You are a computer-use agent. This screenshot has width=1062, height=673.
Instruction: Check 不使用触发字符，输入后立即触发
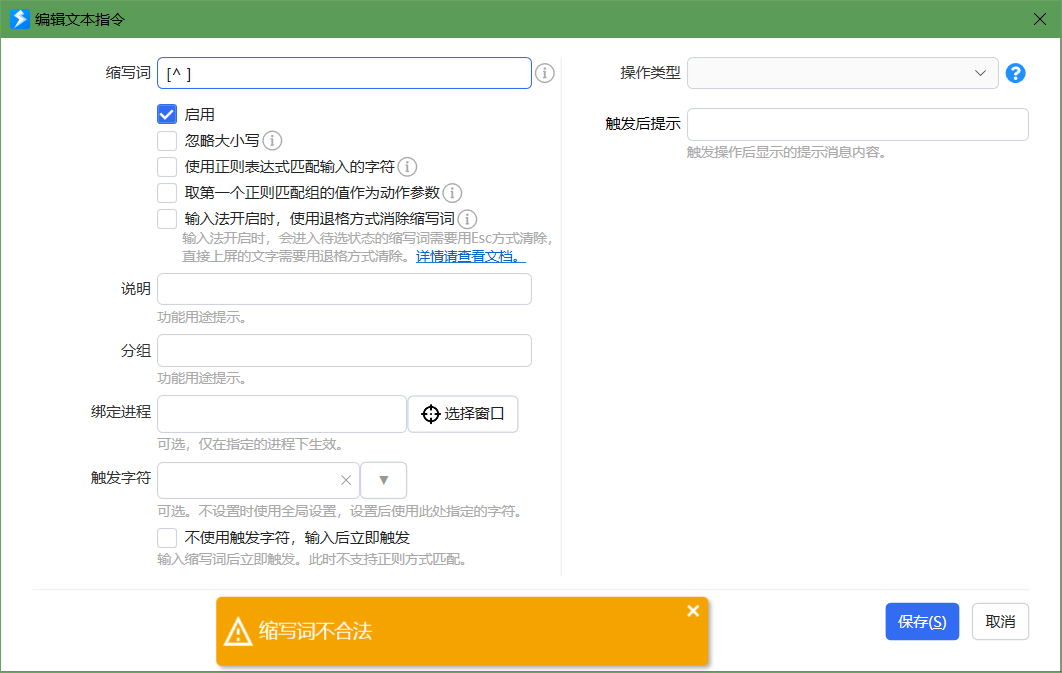[167, 538]
